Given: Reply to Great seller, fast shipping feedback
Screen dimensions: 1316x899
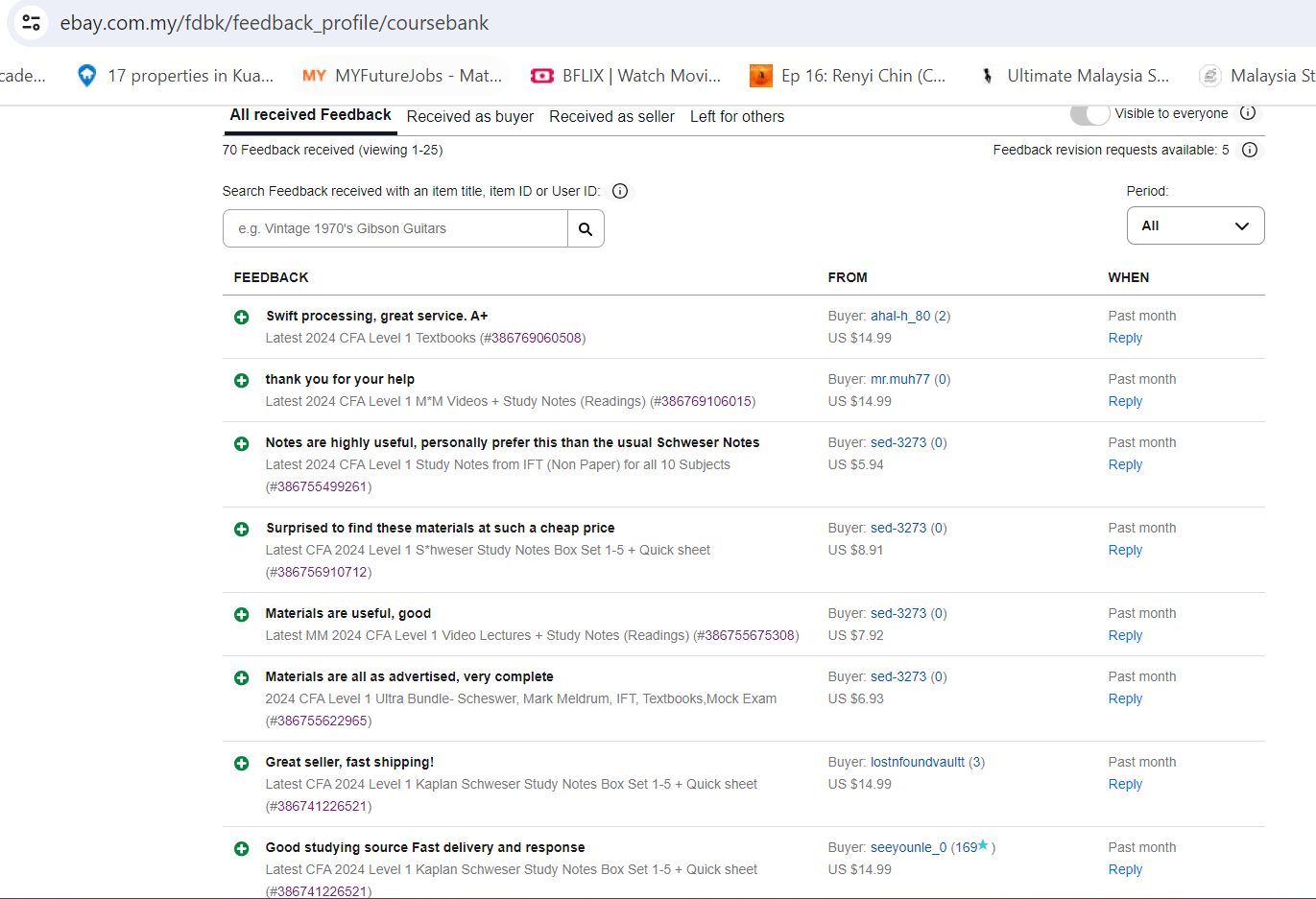Looking at the screenshot, I should (x=1125, y=784).
